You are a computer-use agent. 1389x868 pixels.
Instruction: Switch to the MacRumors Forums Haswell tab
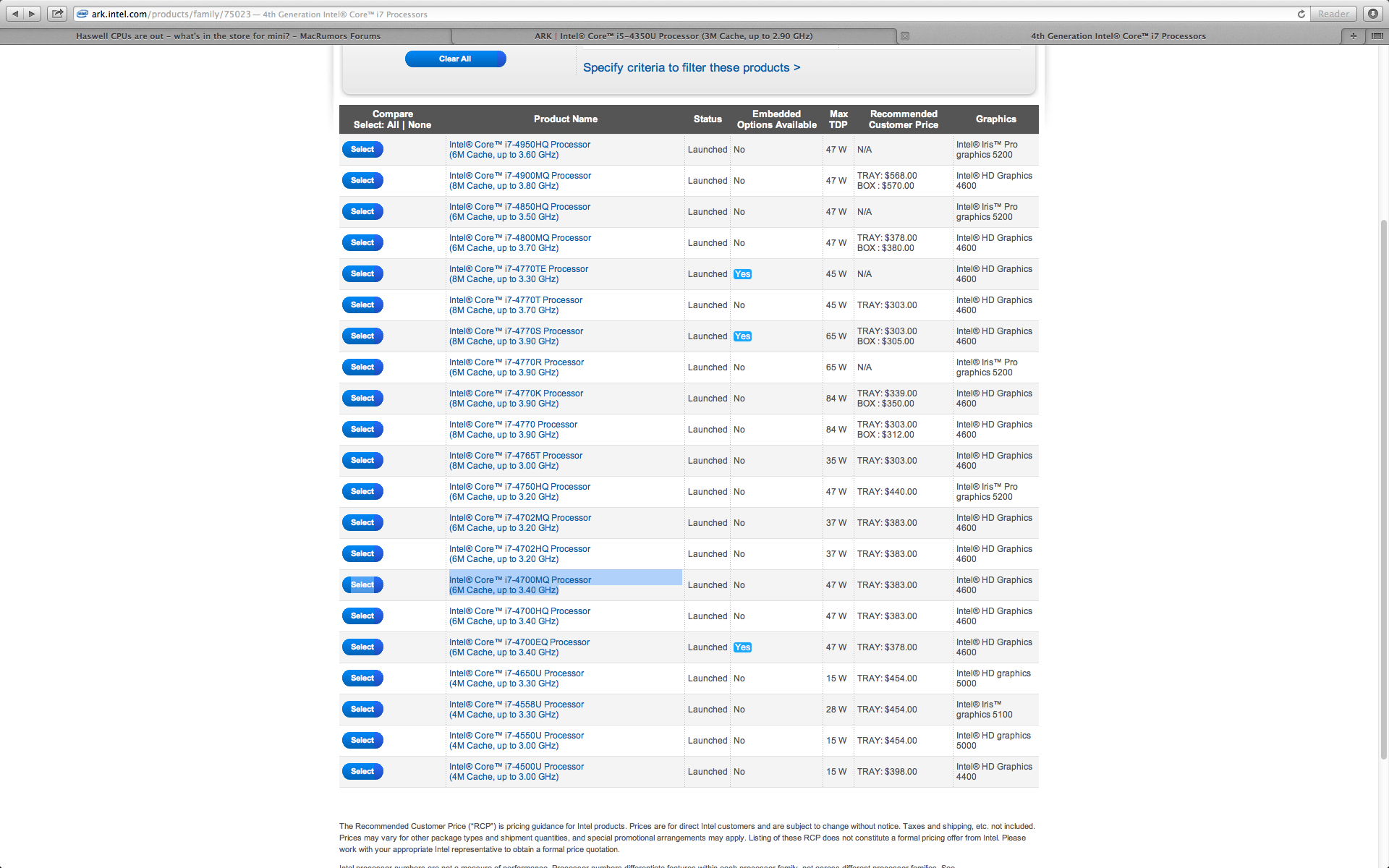pos(228,36)
